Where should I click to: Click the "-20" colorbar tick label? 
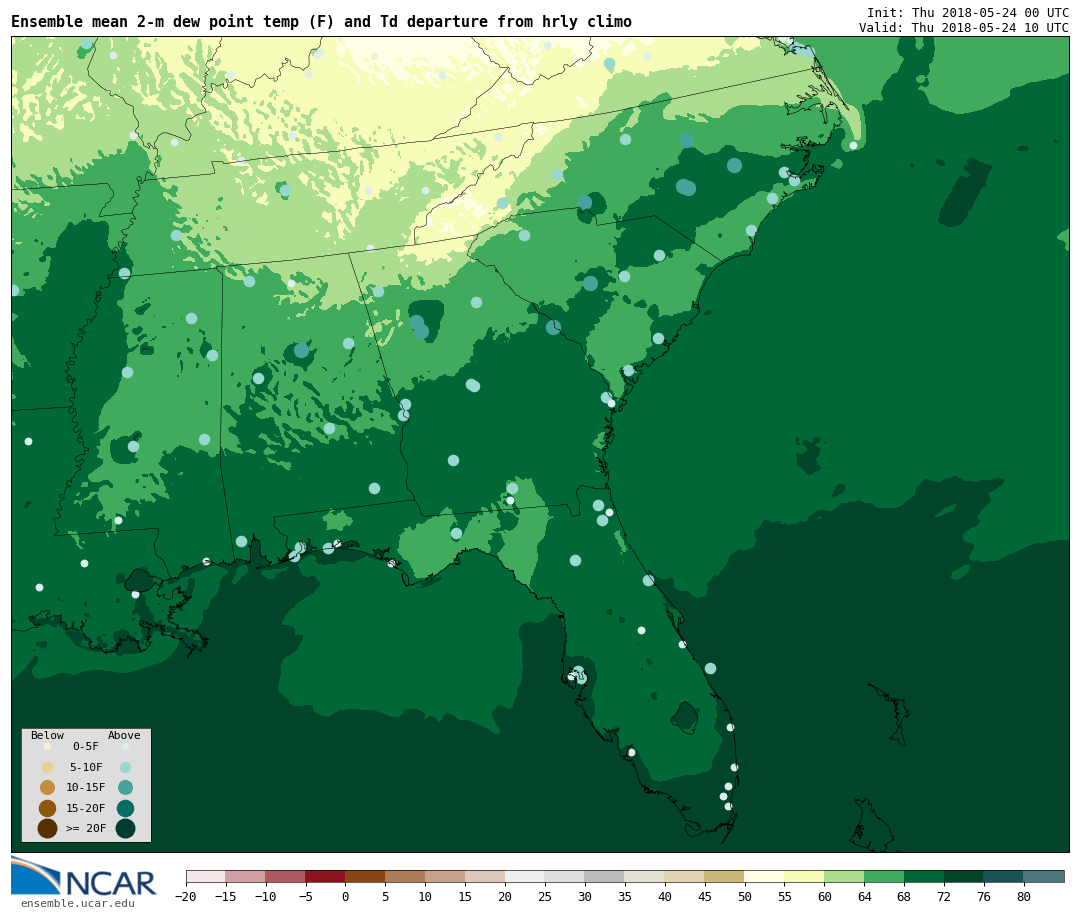(186, 896)
